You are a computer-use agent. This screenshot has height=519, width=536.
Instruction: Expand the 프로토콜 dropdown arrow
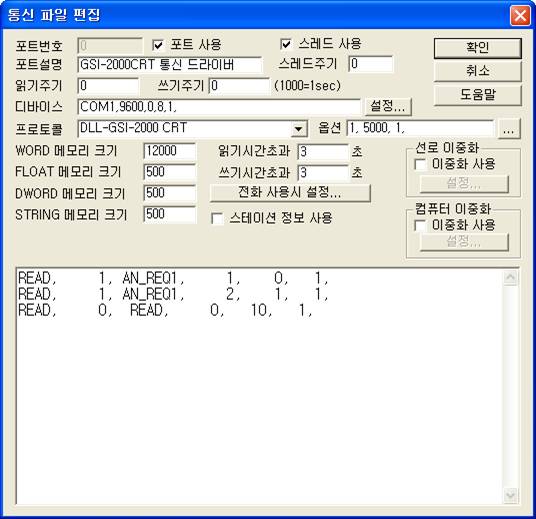(x=298, y=129)
